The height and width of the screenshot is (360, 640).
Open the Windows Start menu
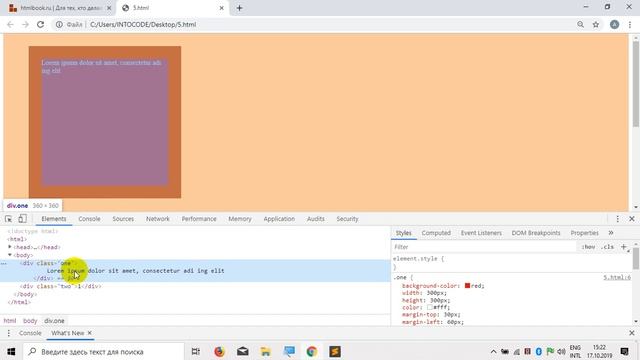point(11,351)
